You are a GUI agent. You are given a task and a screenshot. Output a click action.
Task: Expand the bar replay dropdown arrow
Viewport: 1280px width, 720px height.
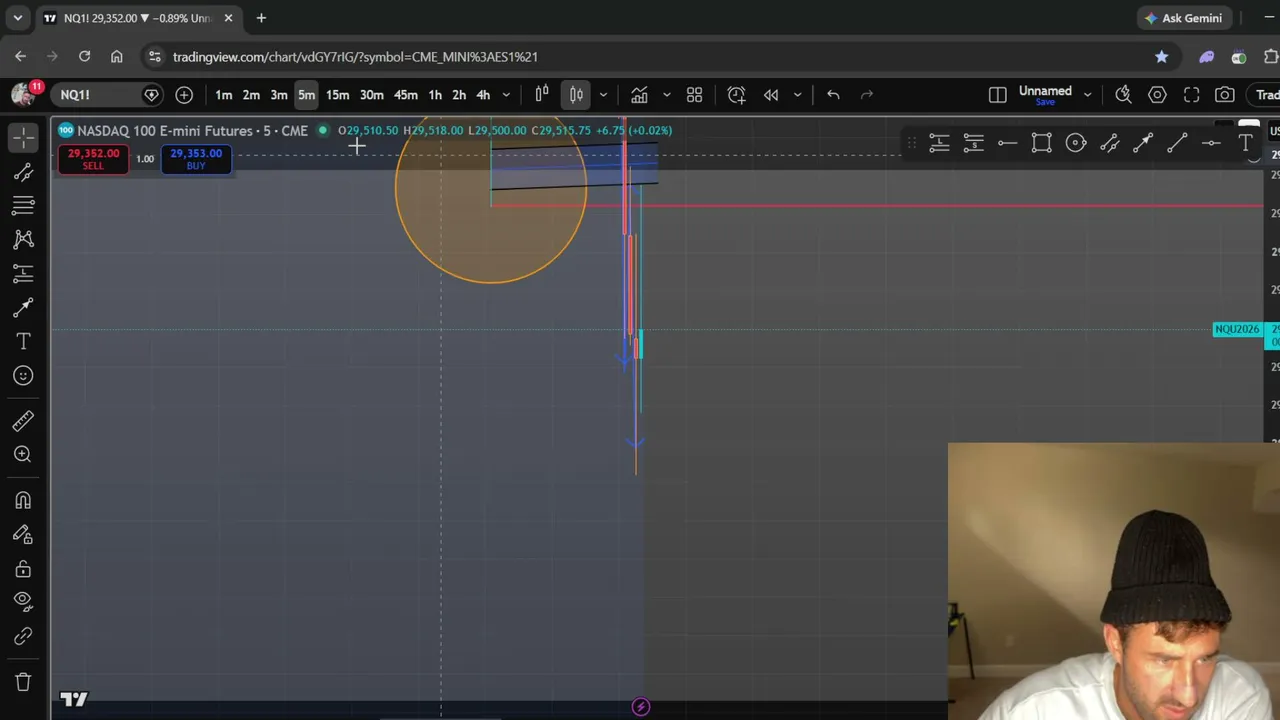[x=797, y=95]
